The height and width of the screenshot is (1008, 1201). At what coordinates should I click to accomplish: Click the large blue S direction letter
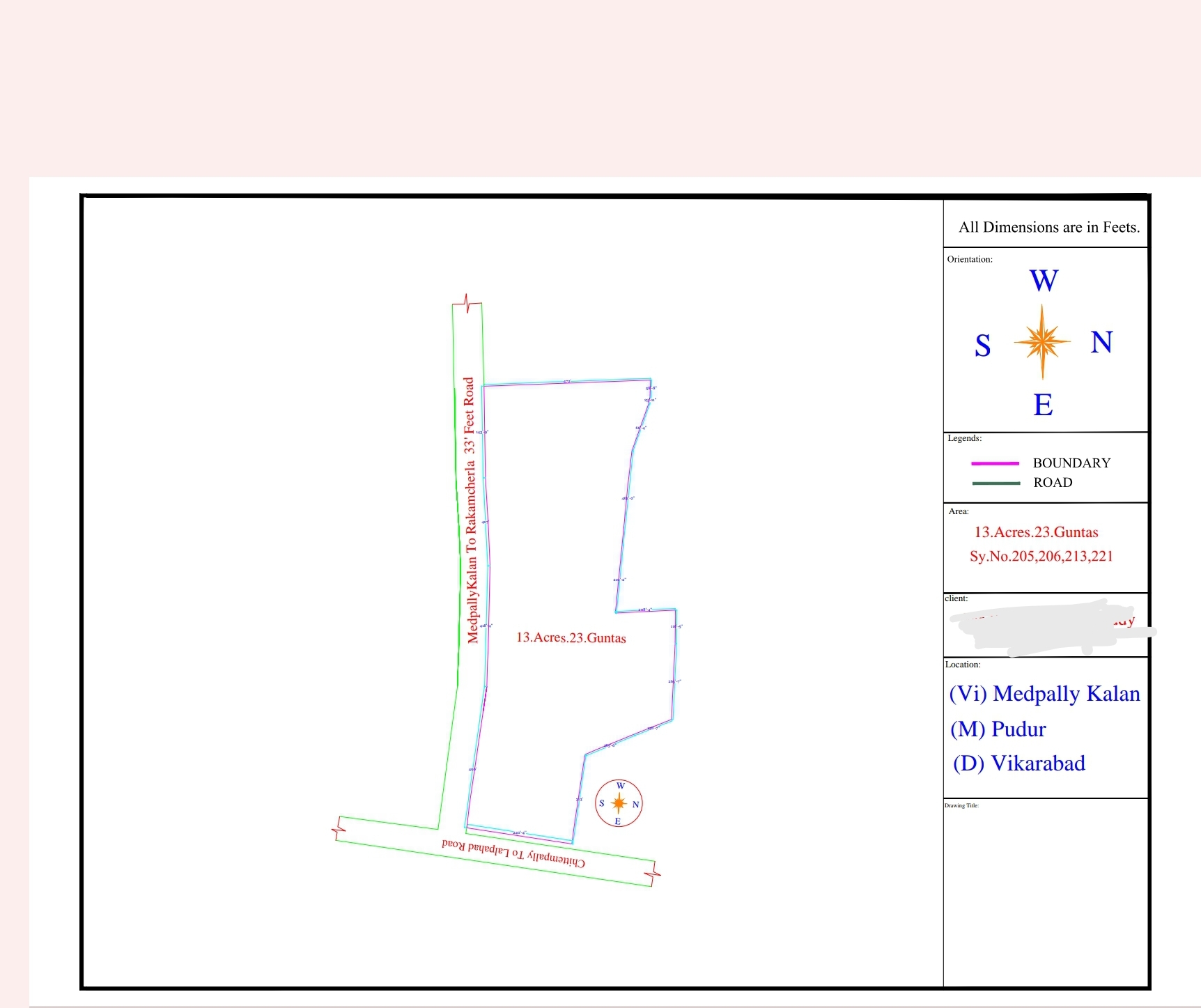pos(982,346)
